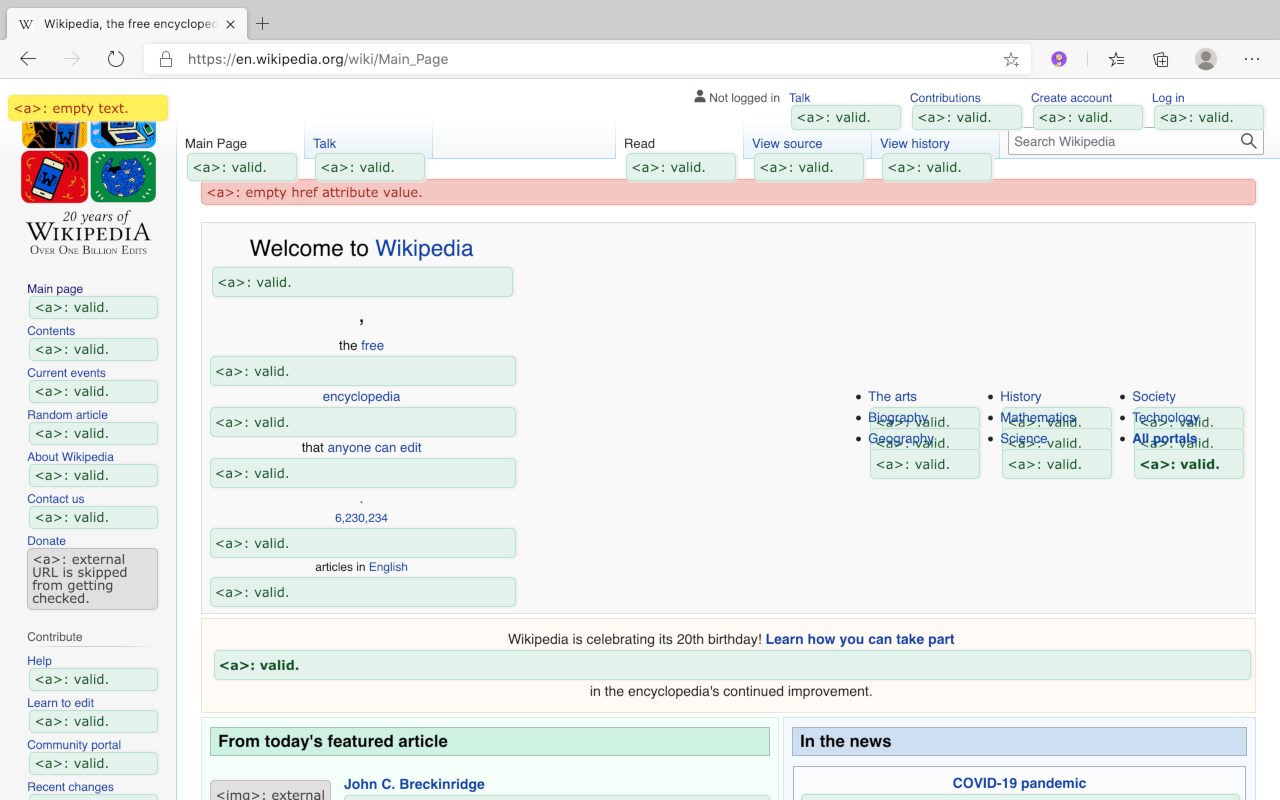This screenshot has height=800, width=1280.
Task: Click the Log in link
Action: pyautogui.click(x=1168, y=98)
